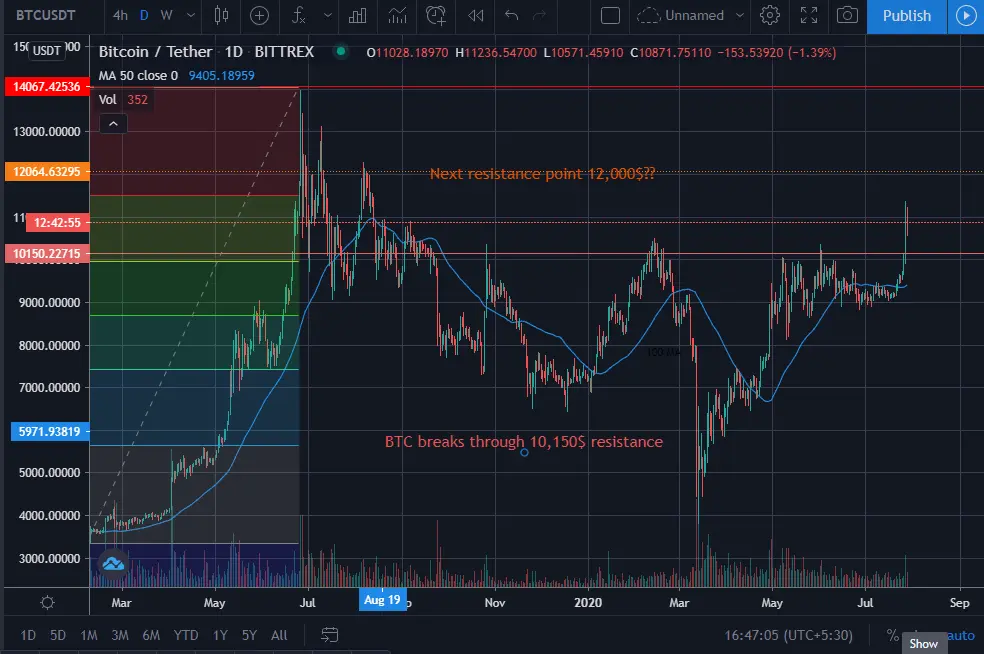The image size is (984, 654).
Task: Click the 14067.42536 red price label
Action: (x=47, y=87)
